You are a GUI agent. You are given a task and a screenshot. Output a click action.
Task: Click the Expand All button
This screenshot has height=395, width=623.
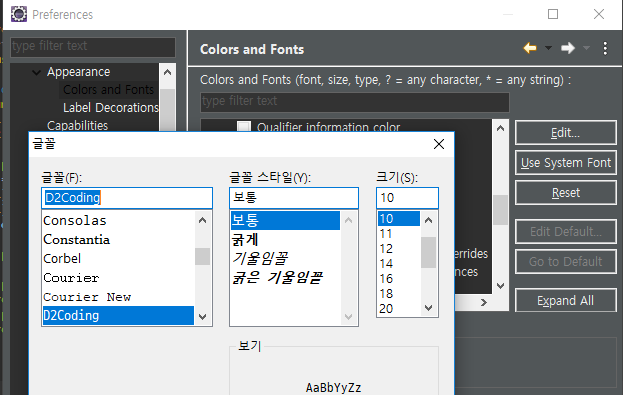(x=565, y=300)
